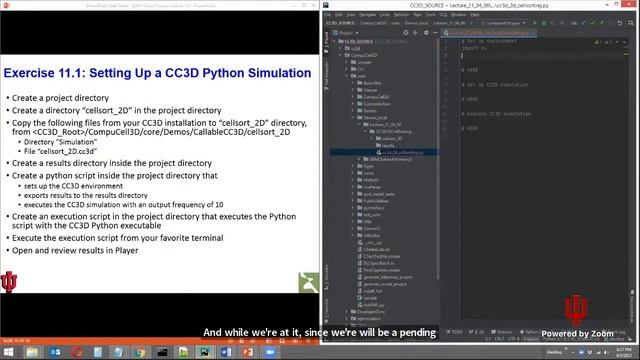Collapse the Demos_local folder

pyautogui.click(x=353, y=118)
